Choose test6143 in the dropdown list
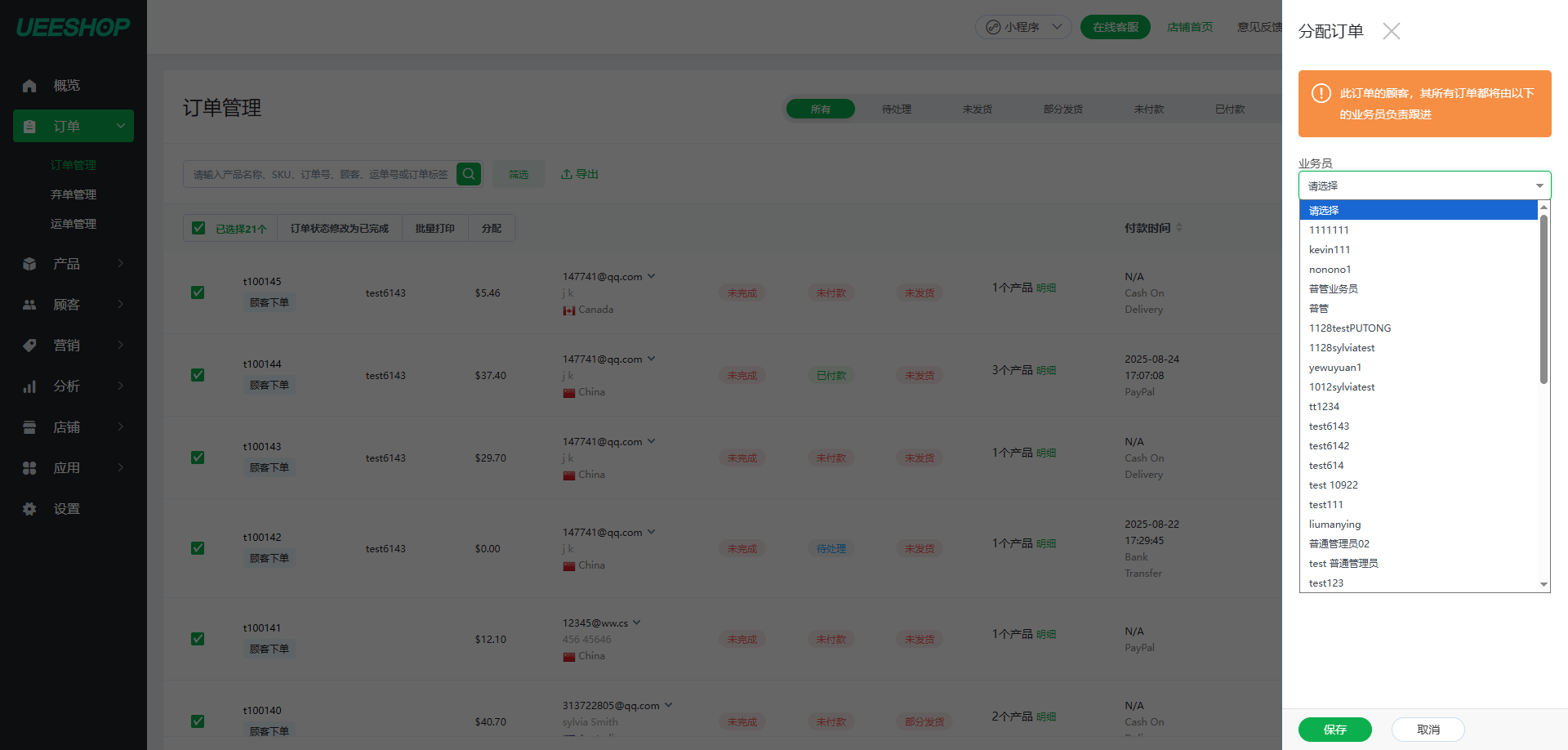Viewport: 1568px width, 750px height. pyautogui.click(x=1329, y=426)
